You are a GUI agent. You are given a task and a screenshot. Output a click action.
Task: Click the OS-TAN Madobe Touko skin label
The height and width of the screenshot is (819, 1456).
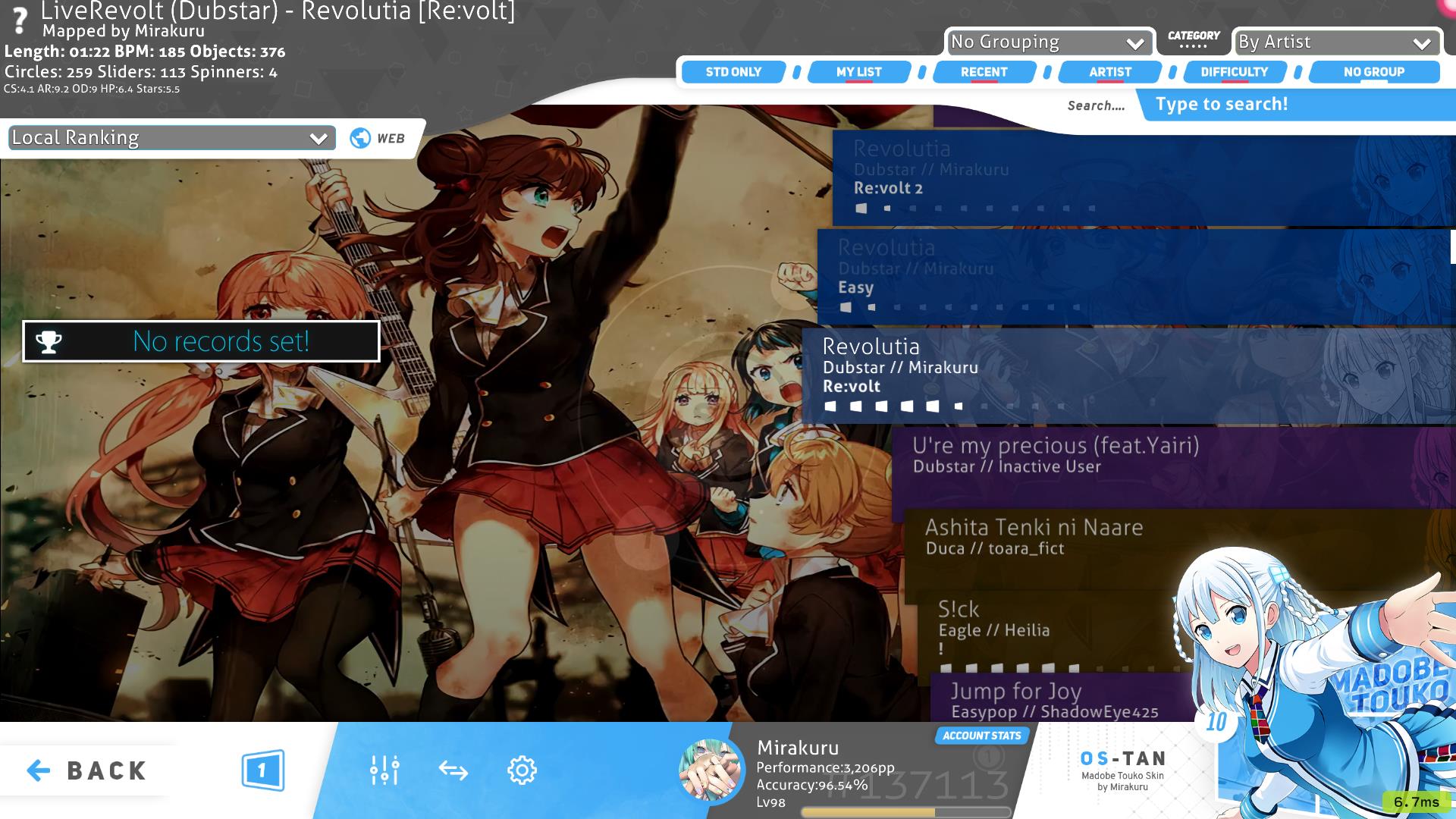point(1122,770)
